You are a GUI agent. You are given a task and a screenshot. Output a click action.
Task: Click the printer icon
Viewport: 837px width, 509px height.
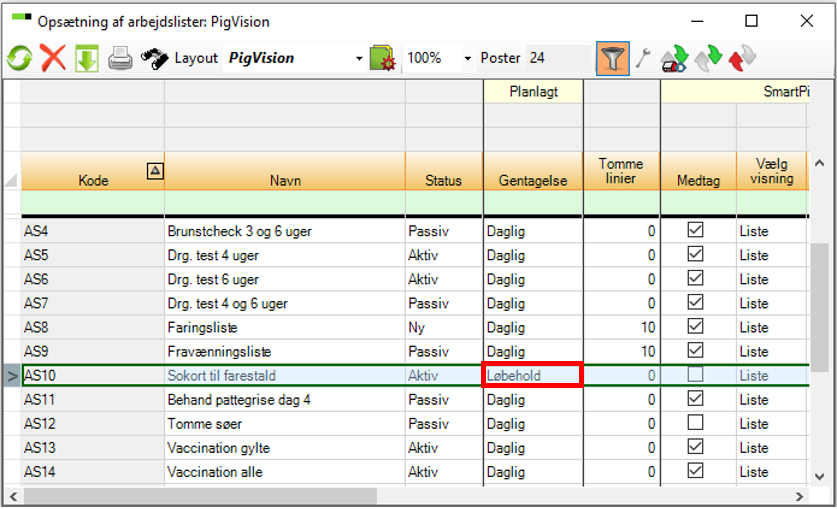point(120,58)
